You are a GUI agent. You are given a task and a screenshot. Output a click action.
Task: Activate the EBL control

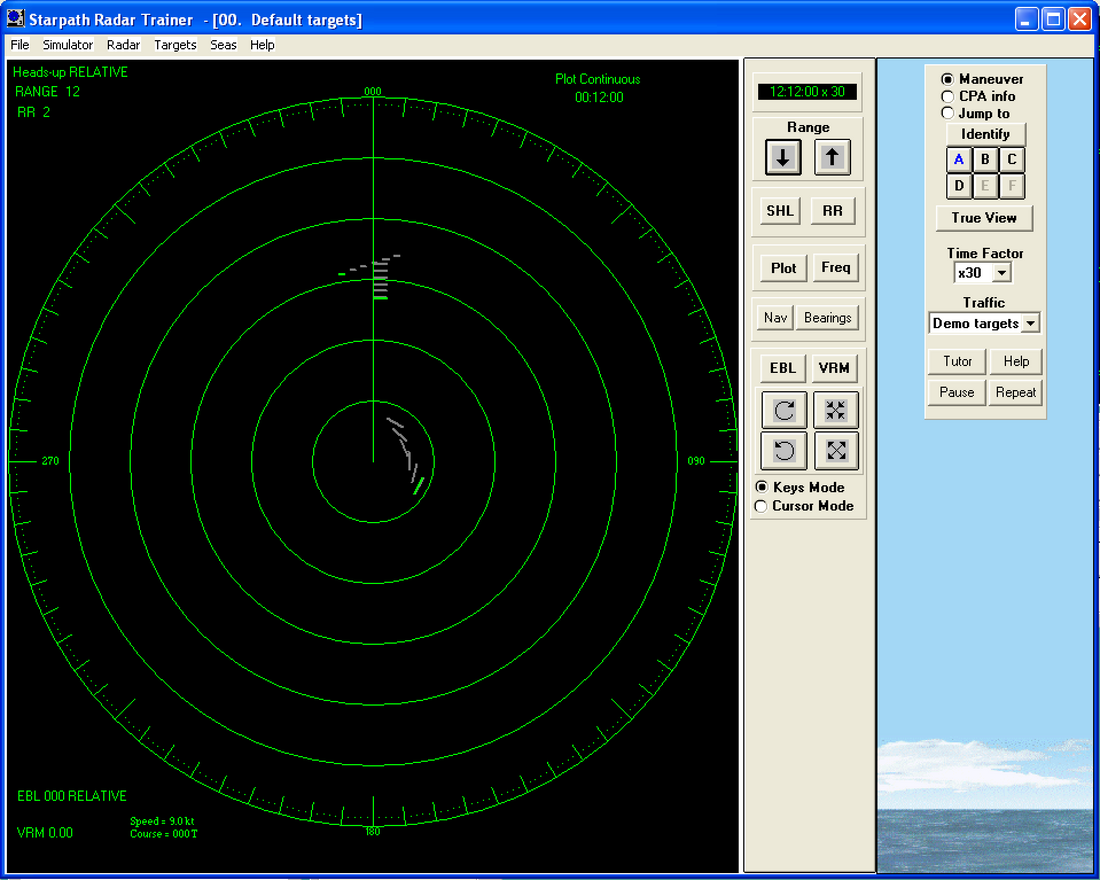[x=781, y=368]
